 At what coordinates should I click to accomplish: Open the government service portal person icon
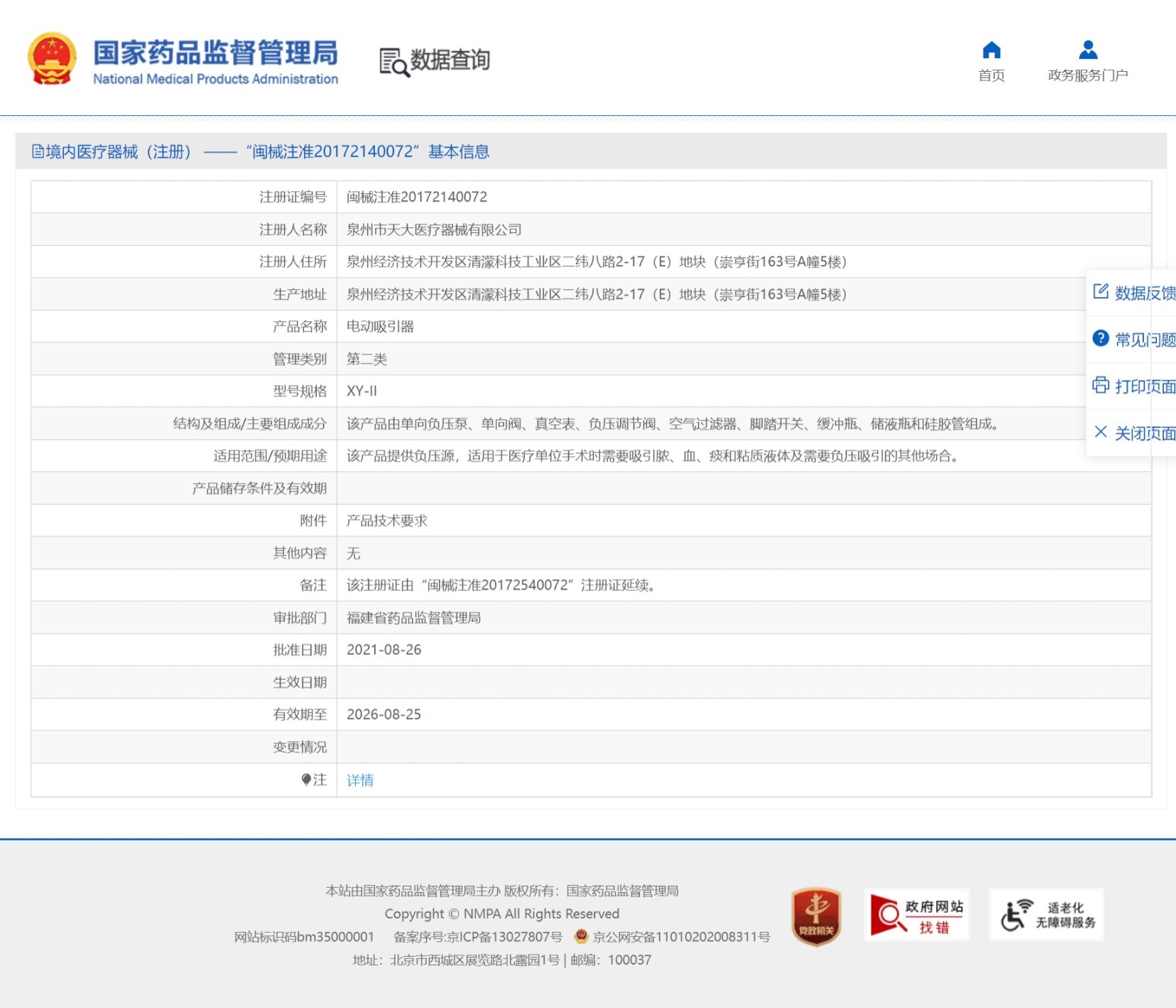click(x=1087, y=50)
